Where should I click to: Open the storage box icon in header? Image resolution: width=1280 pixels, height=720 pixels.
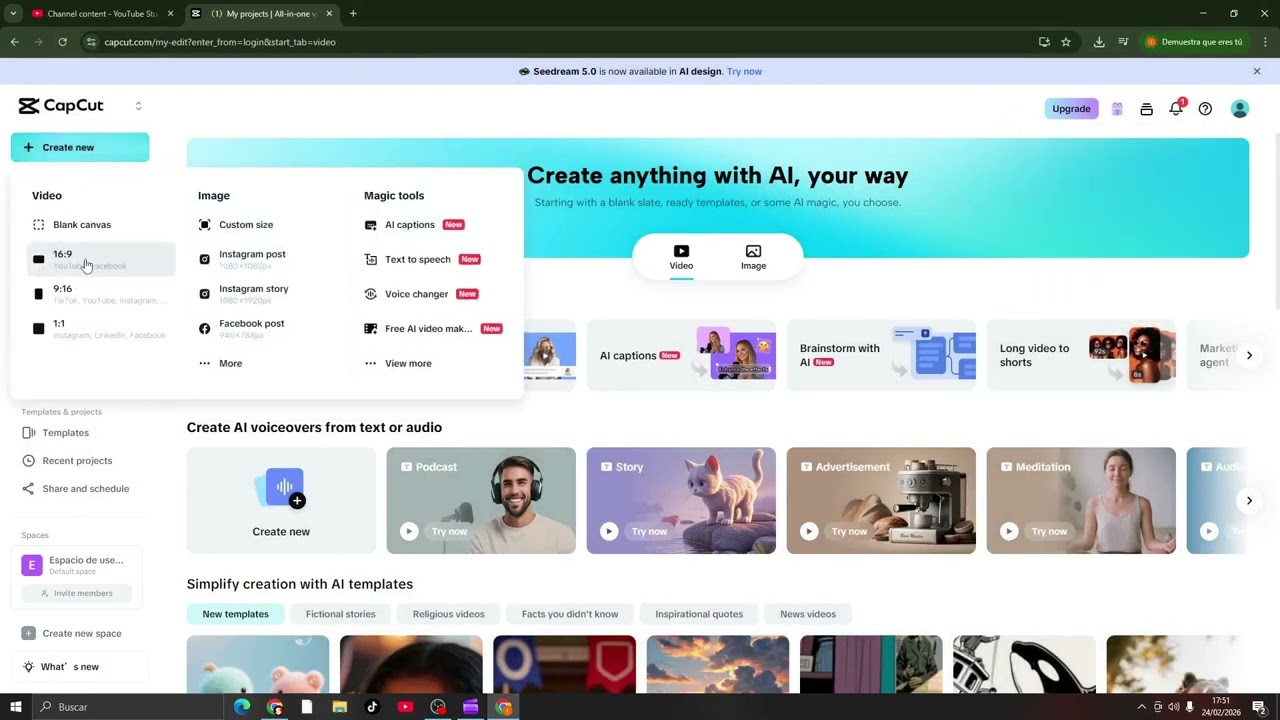click(x=1146, y=109)
